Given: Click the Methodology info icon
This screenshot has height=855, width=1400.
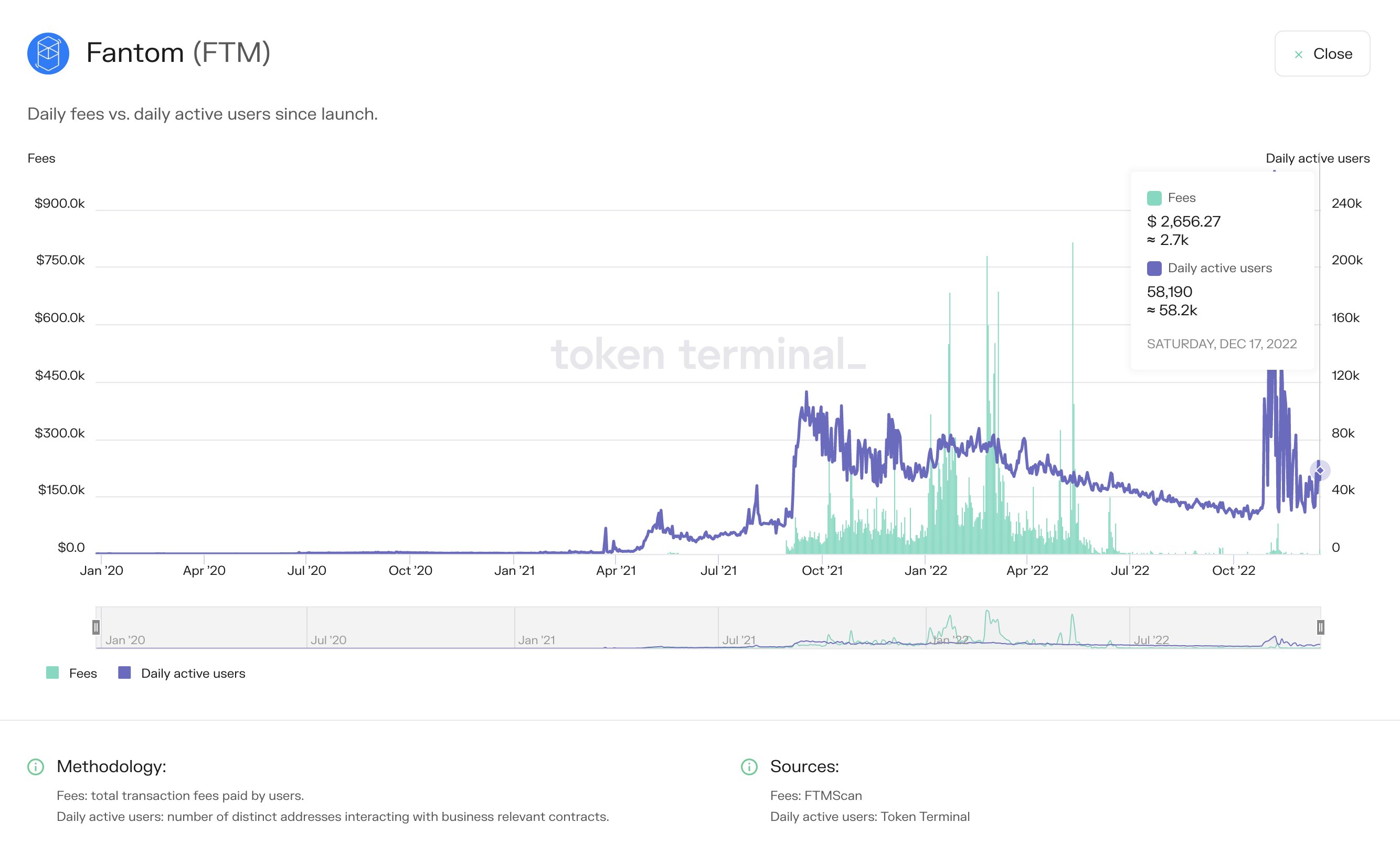Looking at the screenshot, I should point(35,766).
